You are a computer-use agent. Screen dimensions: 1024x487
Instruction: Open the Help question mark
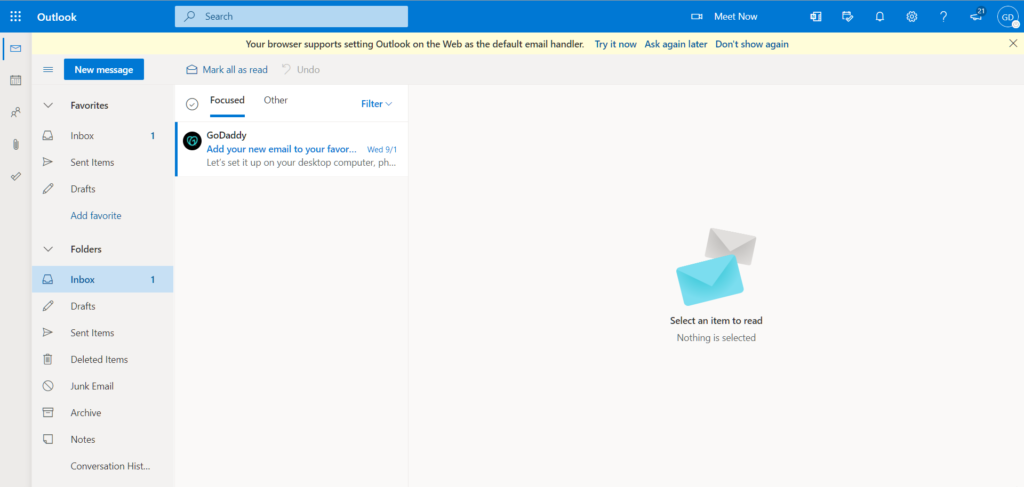click(x=944, y=16)
